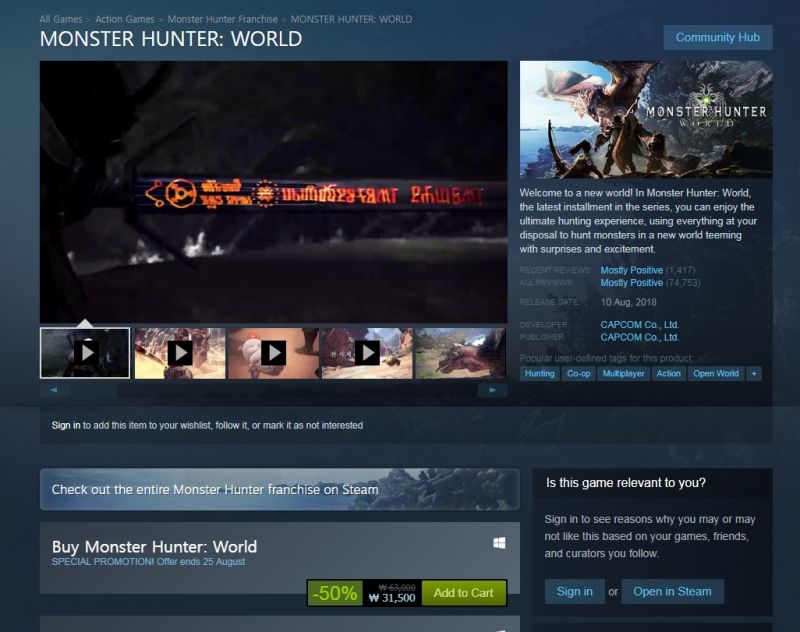Open Monster Hunter Franchise breadcrumb link
The width and height of the screenshot is (800, 632).
pyautogui.click(x=222, y=19)
